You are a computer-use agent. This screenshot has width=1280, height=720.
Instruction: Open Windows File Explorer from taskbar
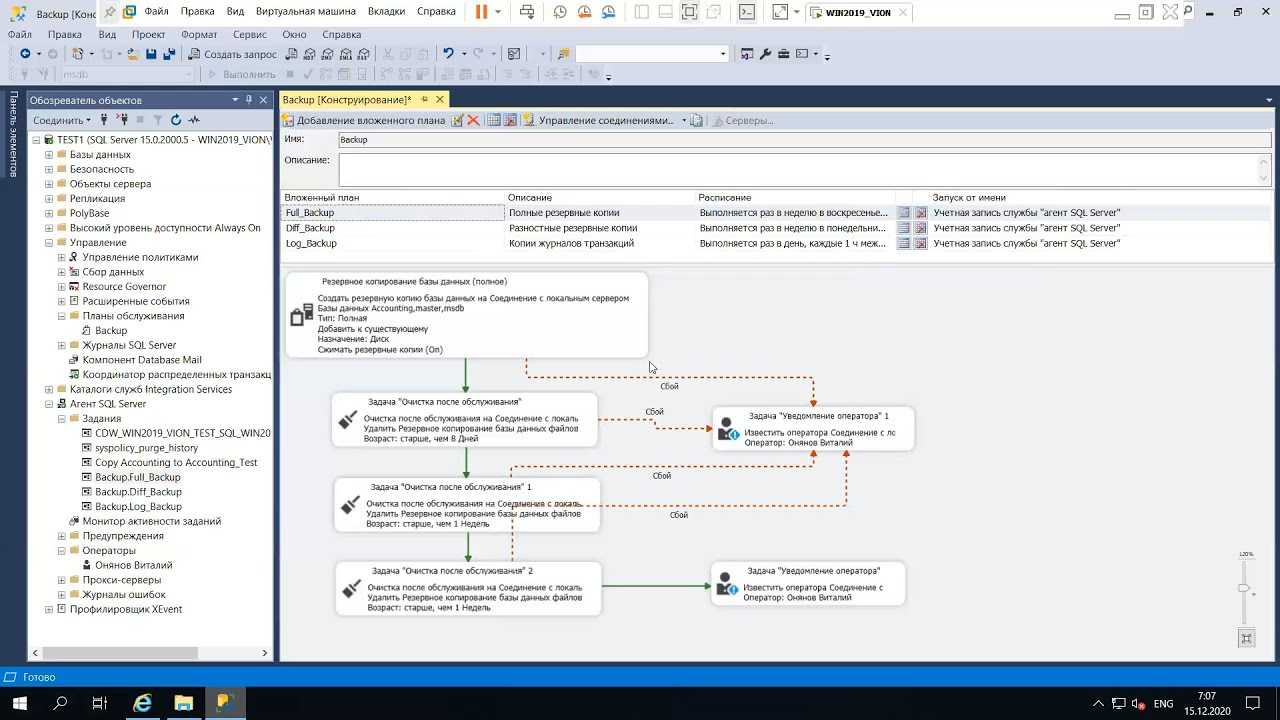184,703
